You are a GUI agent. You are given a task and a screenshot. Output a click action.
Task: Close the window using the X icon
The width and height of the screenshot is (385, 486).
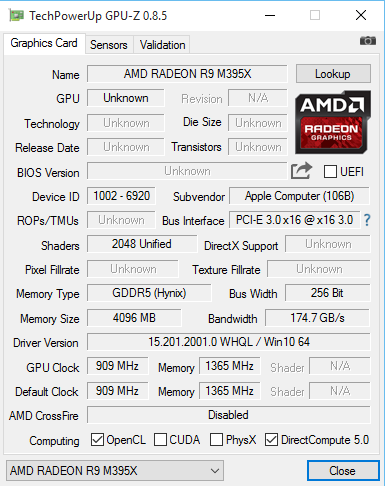point(361,15)
